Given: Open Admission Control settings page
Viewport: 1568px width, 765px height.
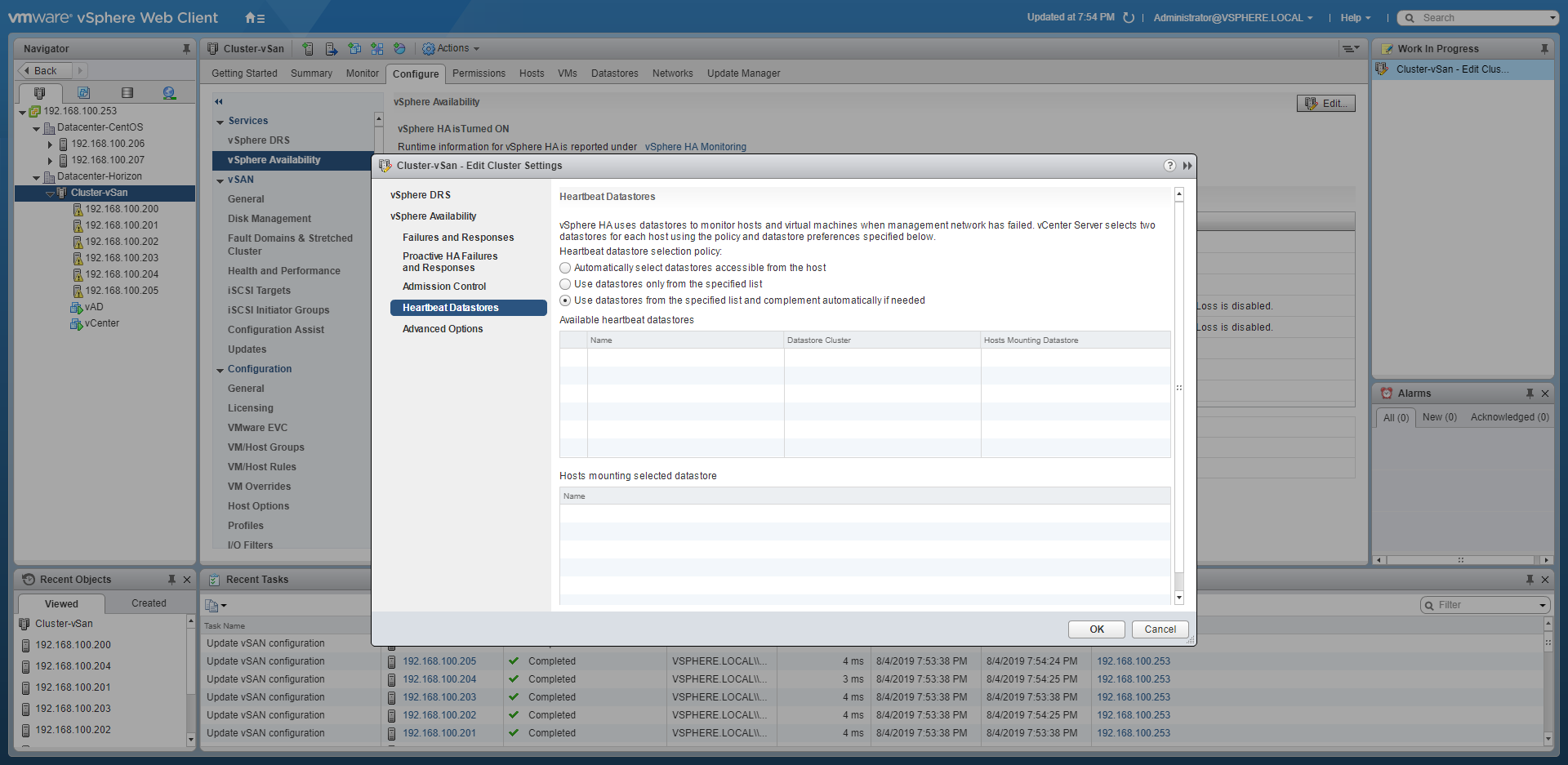Looking at the screenshot, I should [x=443, y=287].
